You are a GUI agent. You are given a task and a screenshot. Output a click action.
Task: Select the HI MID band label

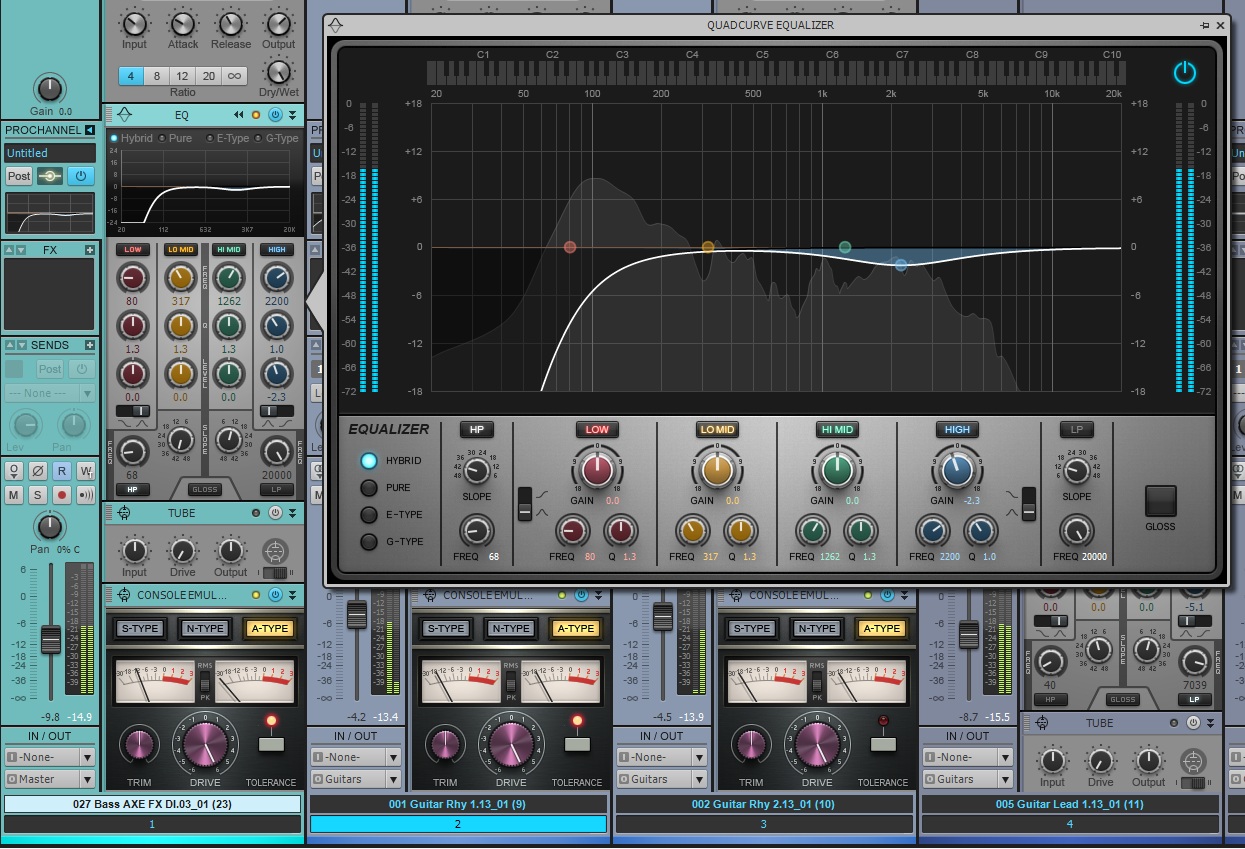click(836, 429)
